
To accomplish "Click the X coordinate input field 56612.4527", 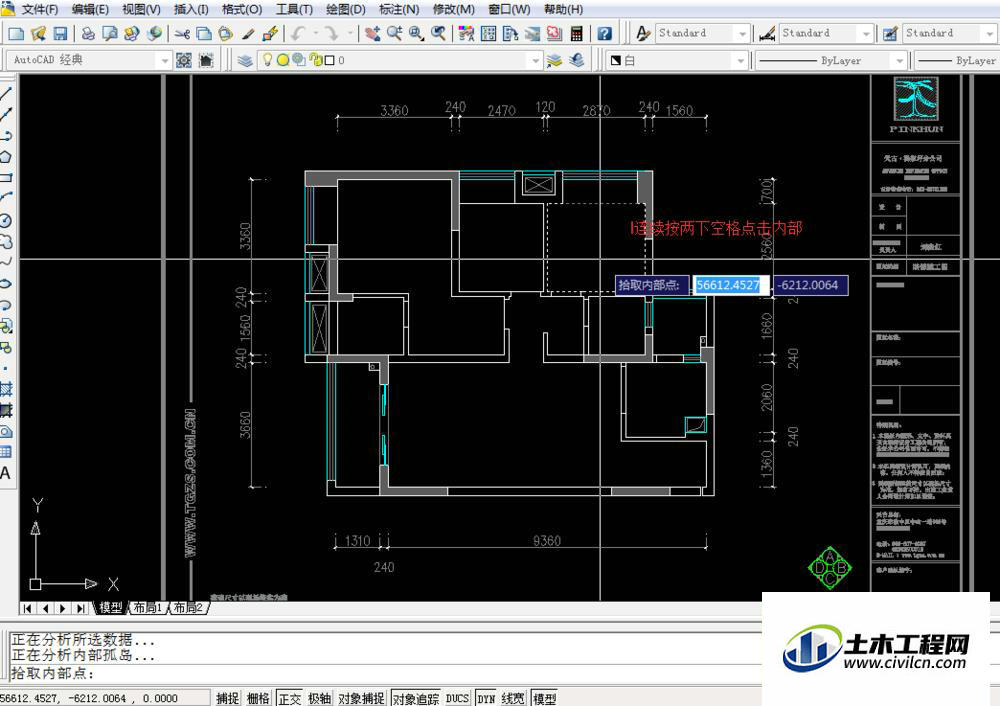I will click(x=730, y=285).
